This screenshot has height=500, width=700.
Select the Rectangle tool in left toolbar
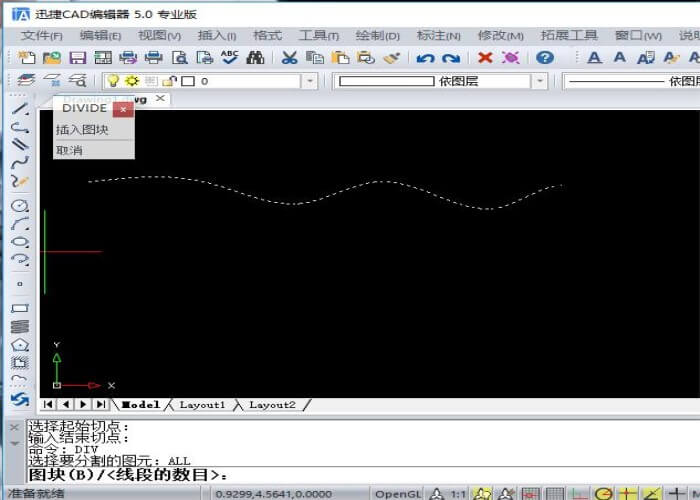19,308
